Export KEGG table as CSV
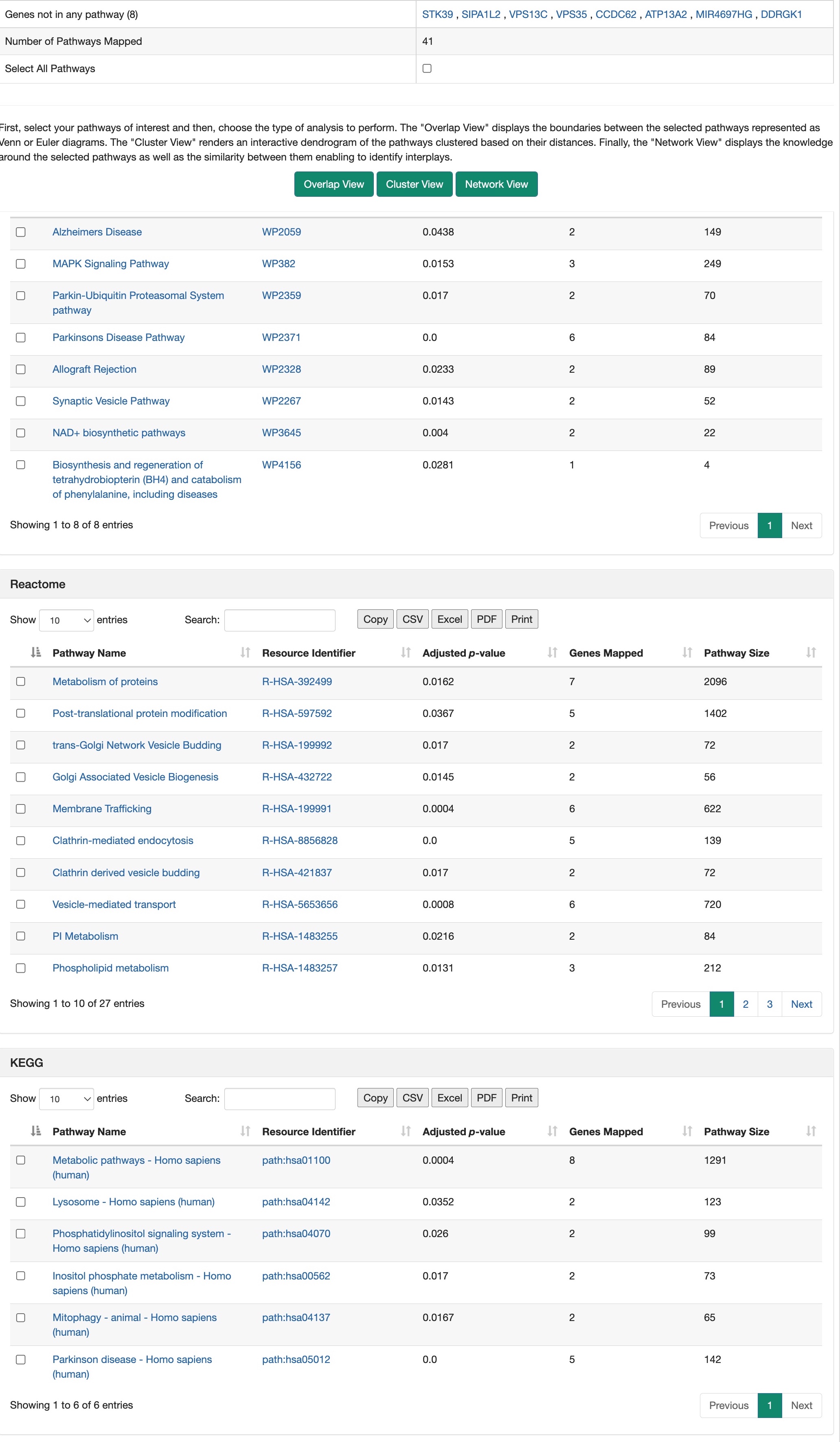Screen dimensions: 840x1442 [413, 1097]
